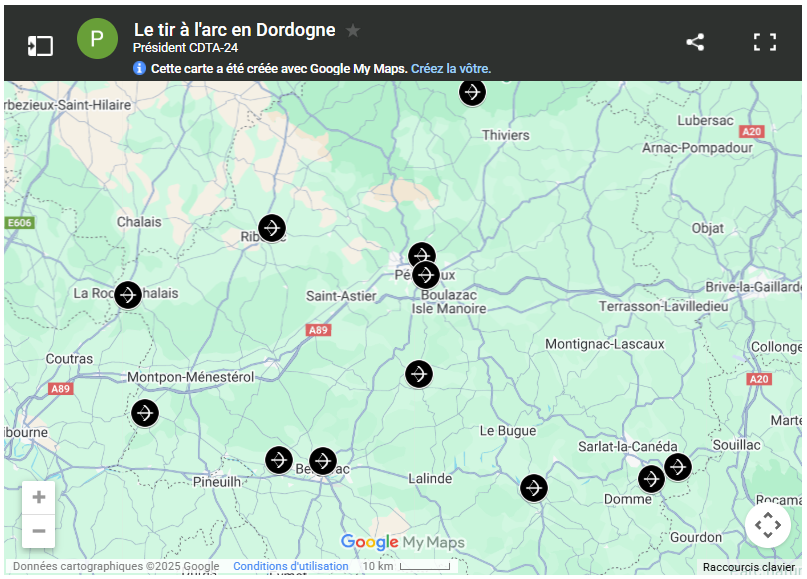
Task: Star the map Le tir à l'arc
Action: pos(353,31)
